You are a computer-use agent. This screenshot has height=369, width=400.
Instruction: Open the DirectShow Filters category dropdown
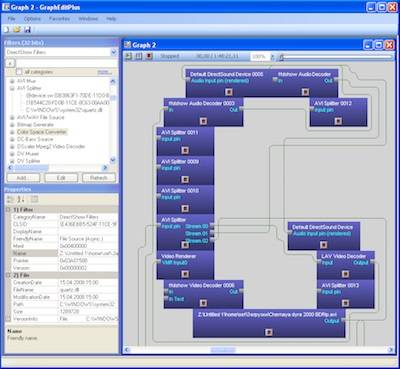(x=114, y=52)
